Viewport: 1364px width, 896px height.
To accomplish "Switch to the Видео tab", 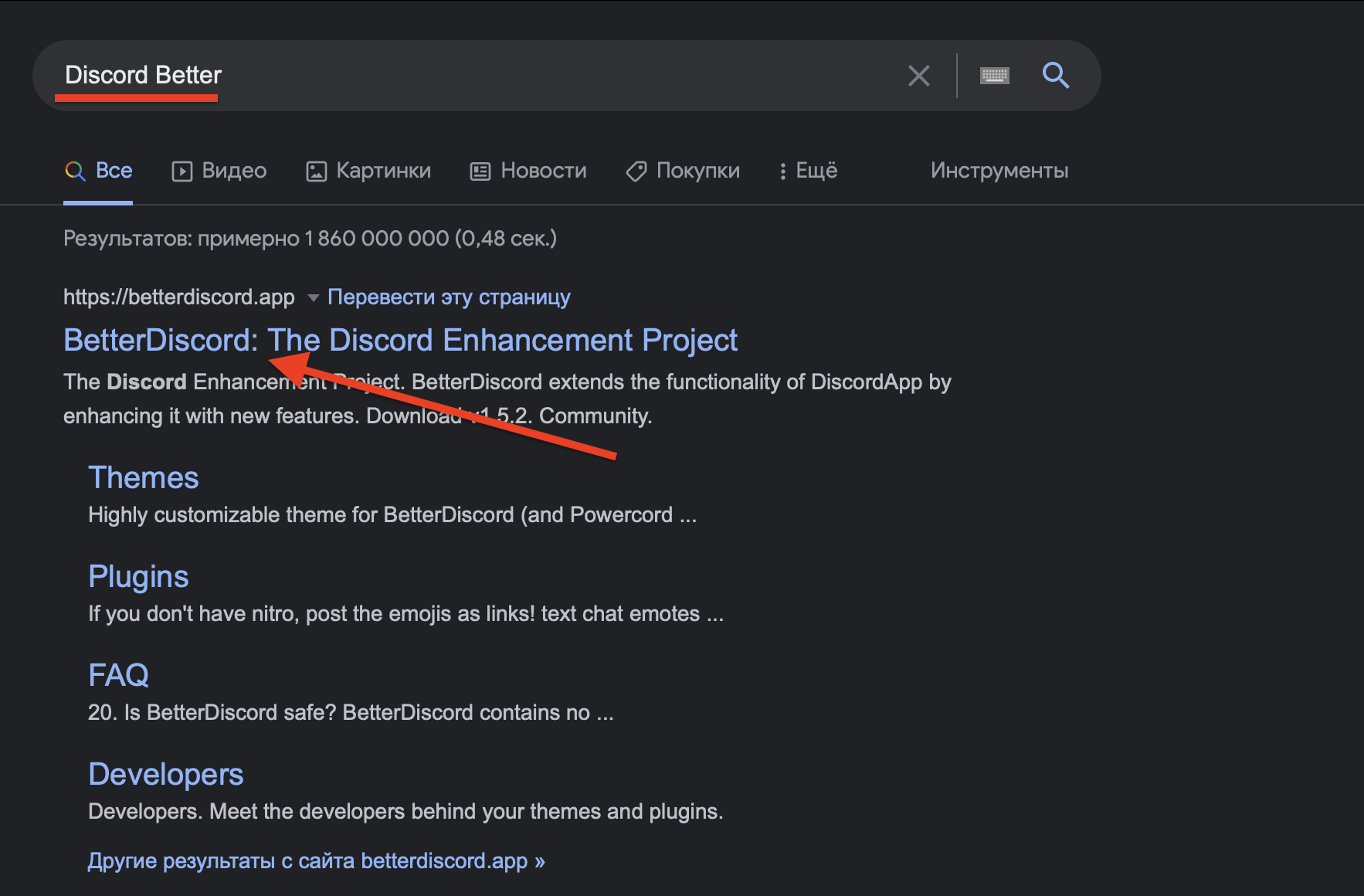I will point(233,171).
